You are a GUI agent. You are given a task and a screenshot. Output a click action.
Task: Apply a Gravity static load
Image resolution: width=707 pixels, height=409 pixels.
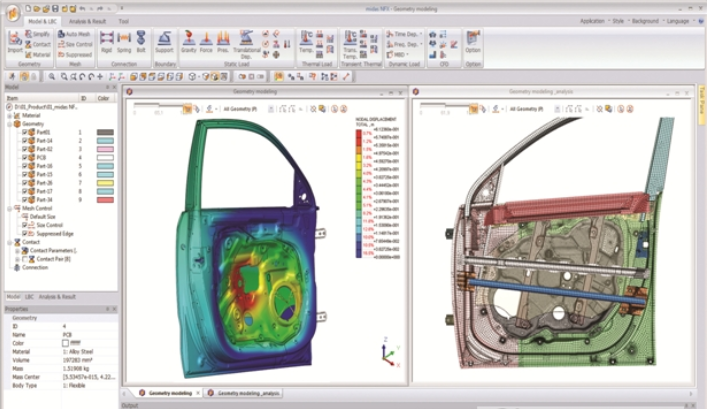(188, 41)
